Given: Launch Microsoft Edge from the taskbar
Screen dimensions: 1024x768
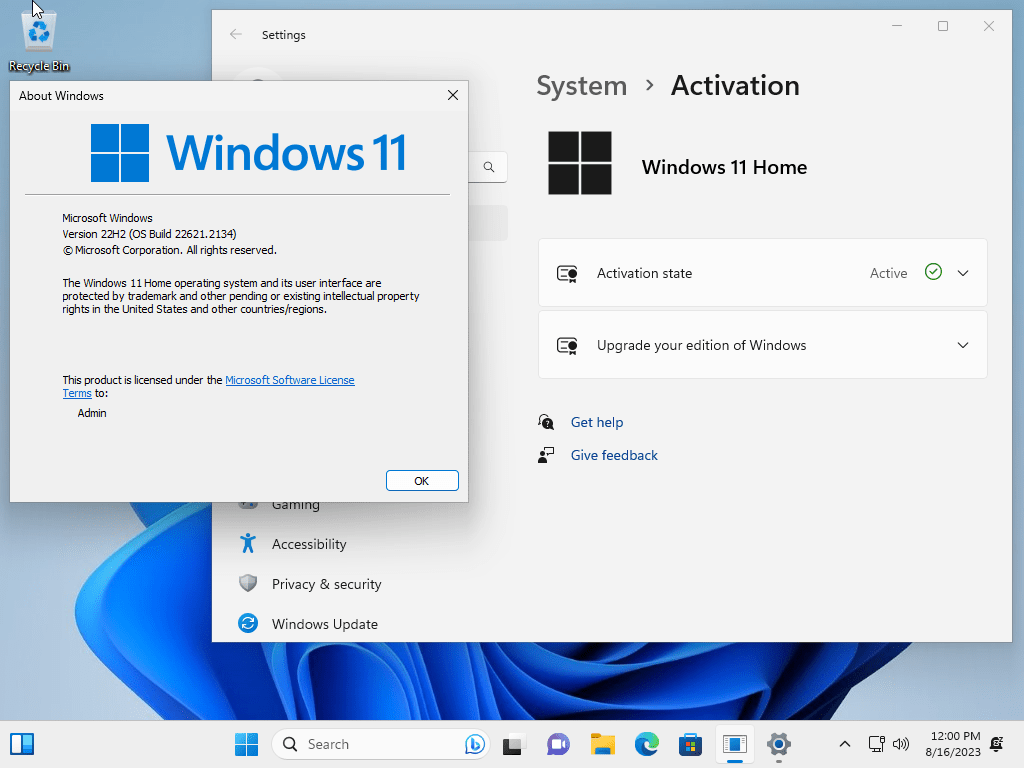Looking at the screenshot, I should pos(647,744).
